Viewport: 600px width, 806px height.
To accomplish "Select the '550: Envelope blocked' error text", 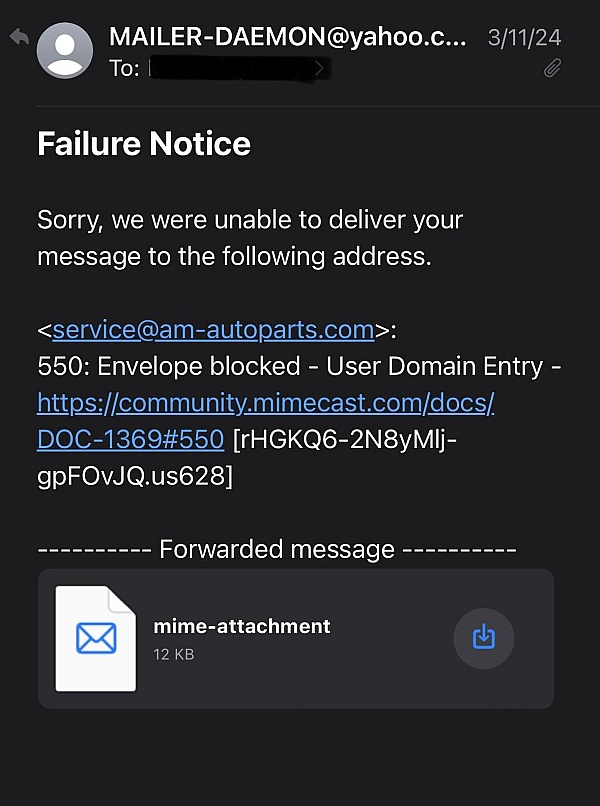I will tap(169, 367).
